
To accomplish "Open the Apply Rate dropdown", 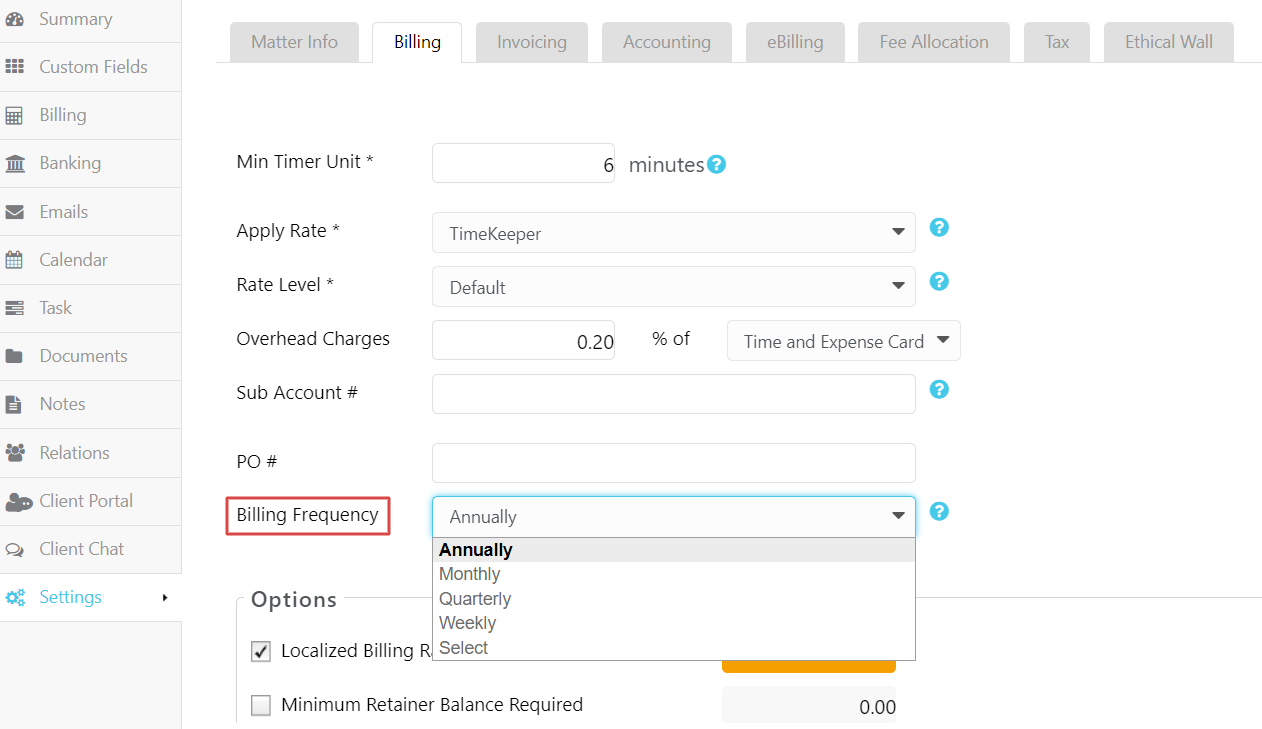I will pyautogui.click(x=673, y=233).
